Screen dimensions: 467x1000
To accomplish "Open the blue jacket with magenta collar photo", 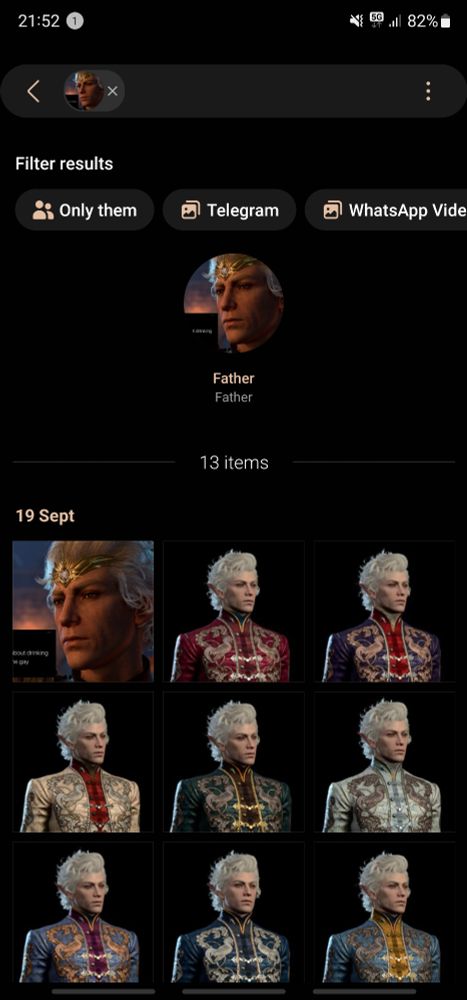I will [83, 913].
